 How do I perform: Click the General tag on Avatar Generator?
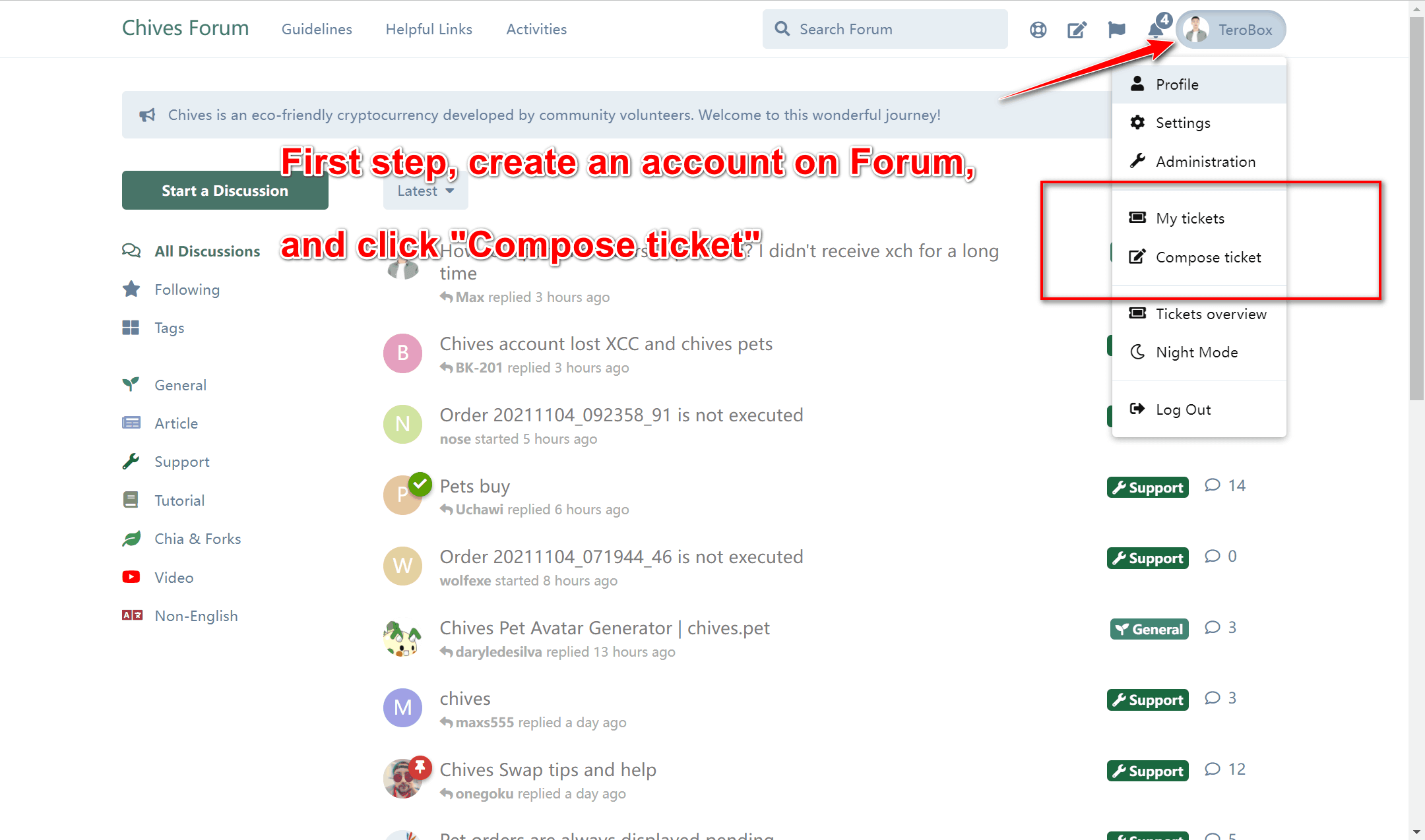(x=1149, y=629)
